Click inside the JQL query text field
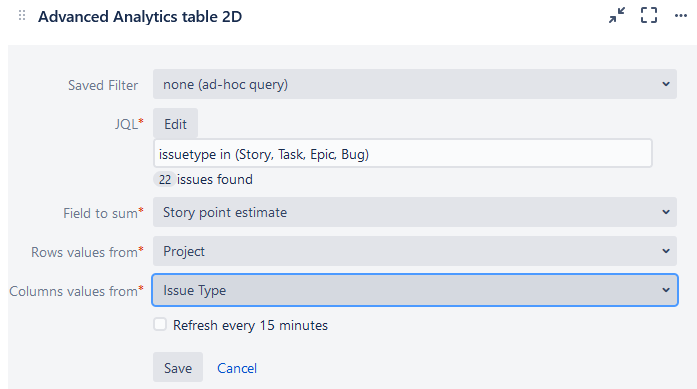 click(x=403, y=153)
